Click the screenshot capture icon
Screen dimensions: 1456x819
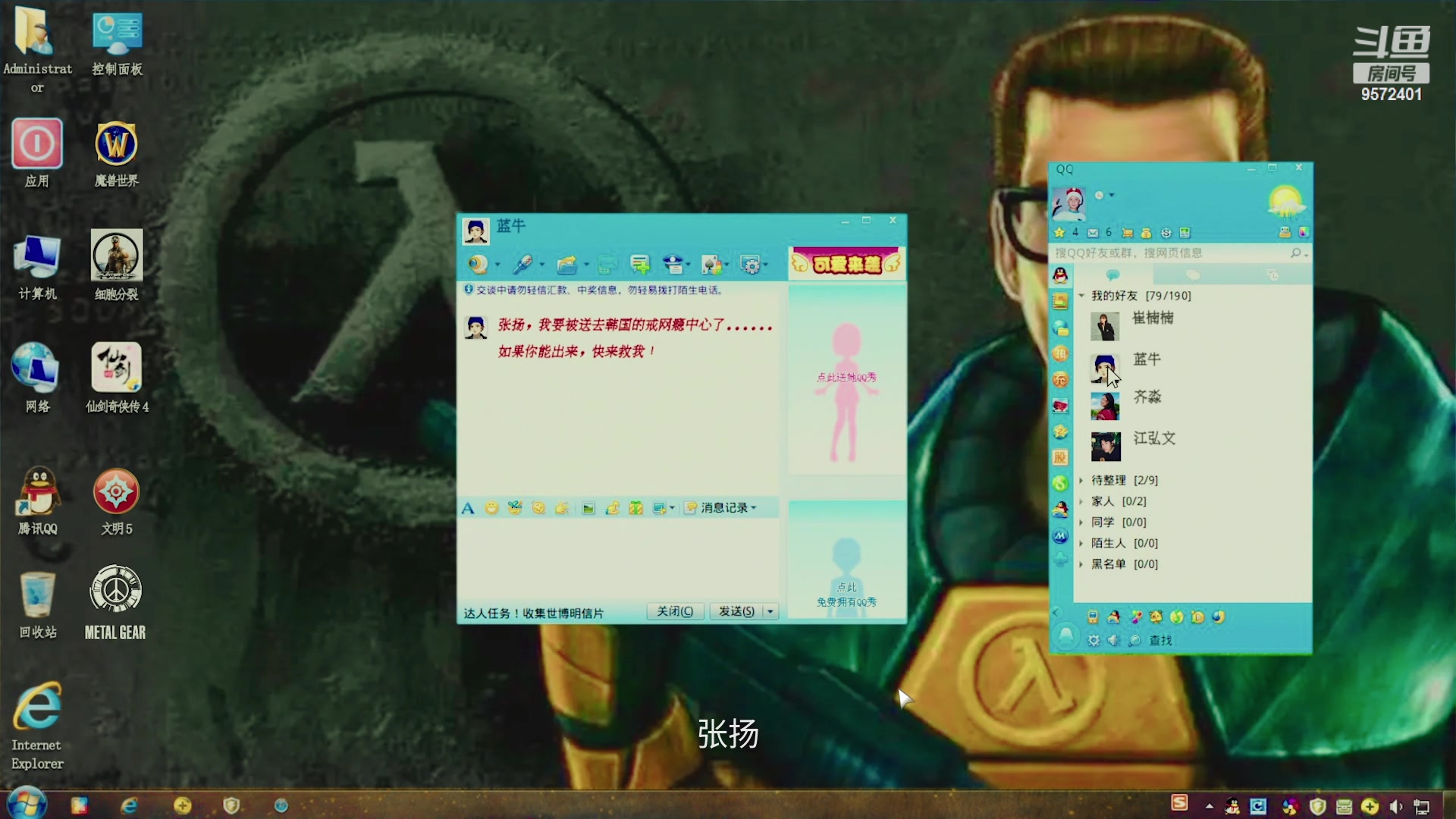pos(659,508)
